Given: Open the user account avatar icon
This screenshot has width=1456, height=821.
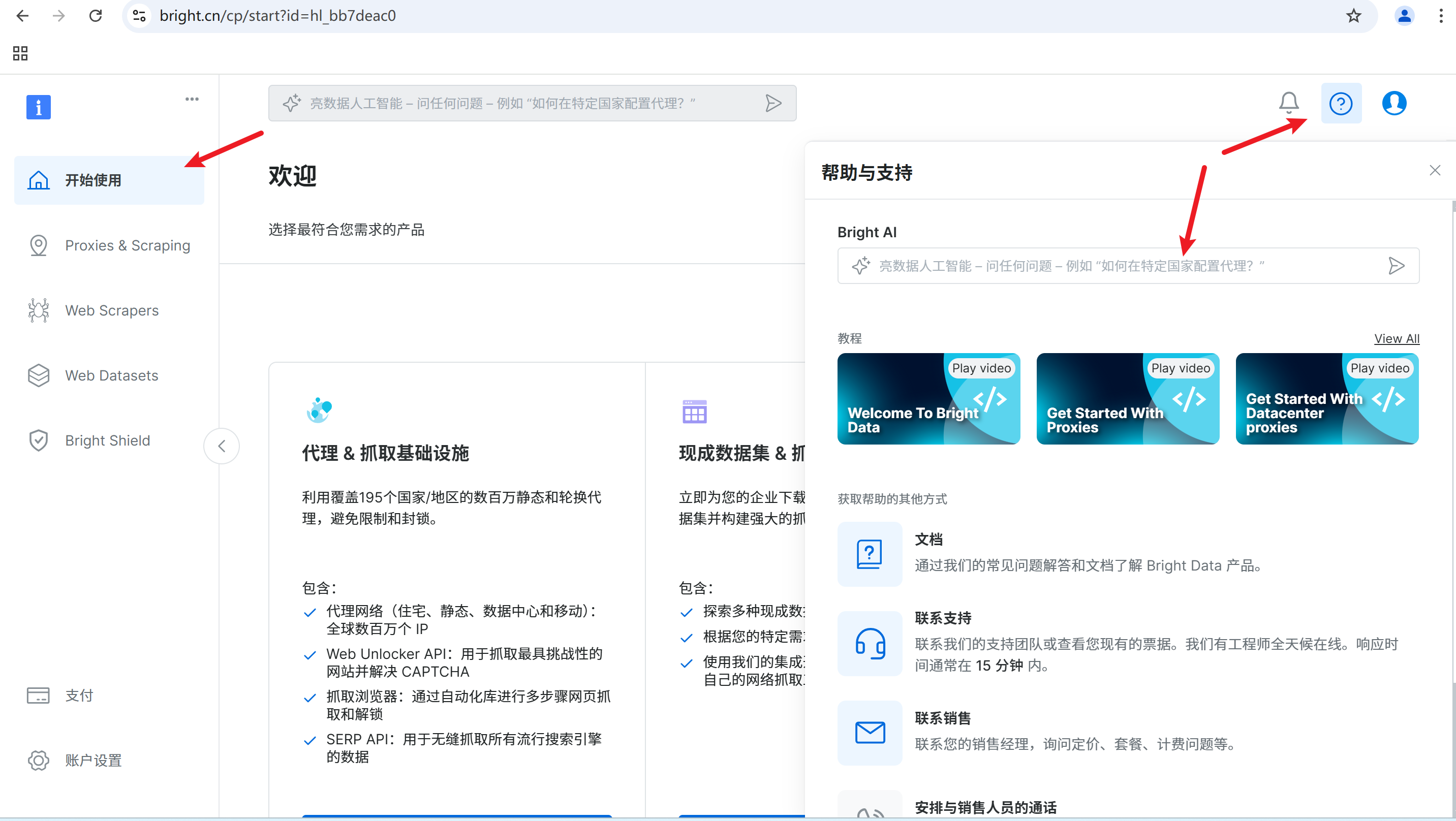Looking at the screenshot, I should click(1393, 104).
